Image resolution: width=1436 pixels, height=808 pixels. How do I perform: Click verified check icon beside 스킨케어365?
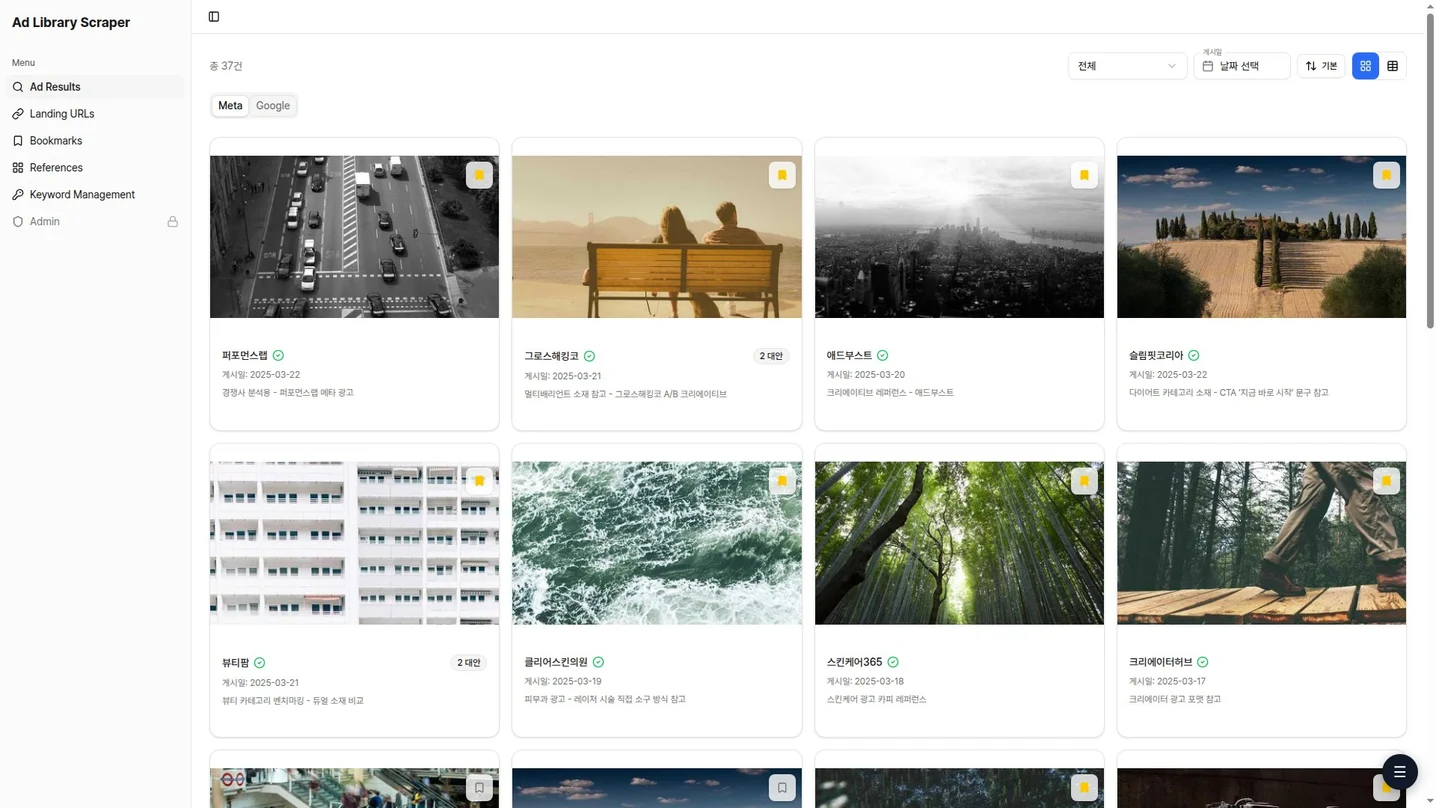893,662
